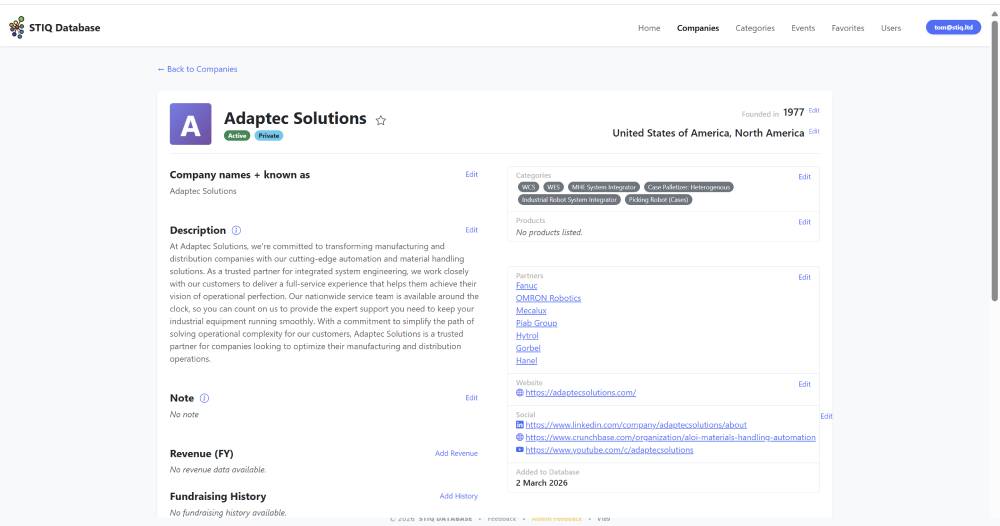Edit the Categories panel

pos(804,177)
